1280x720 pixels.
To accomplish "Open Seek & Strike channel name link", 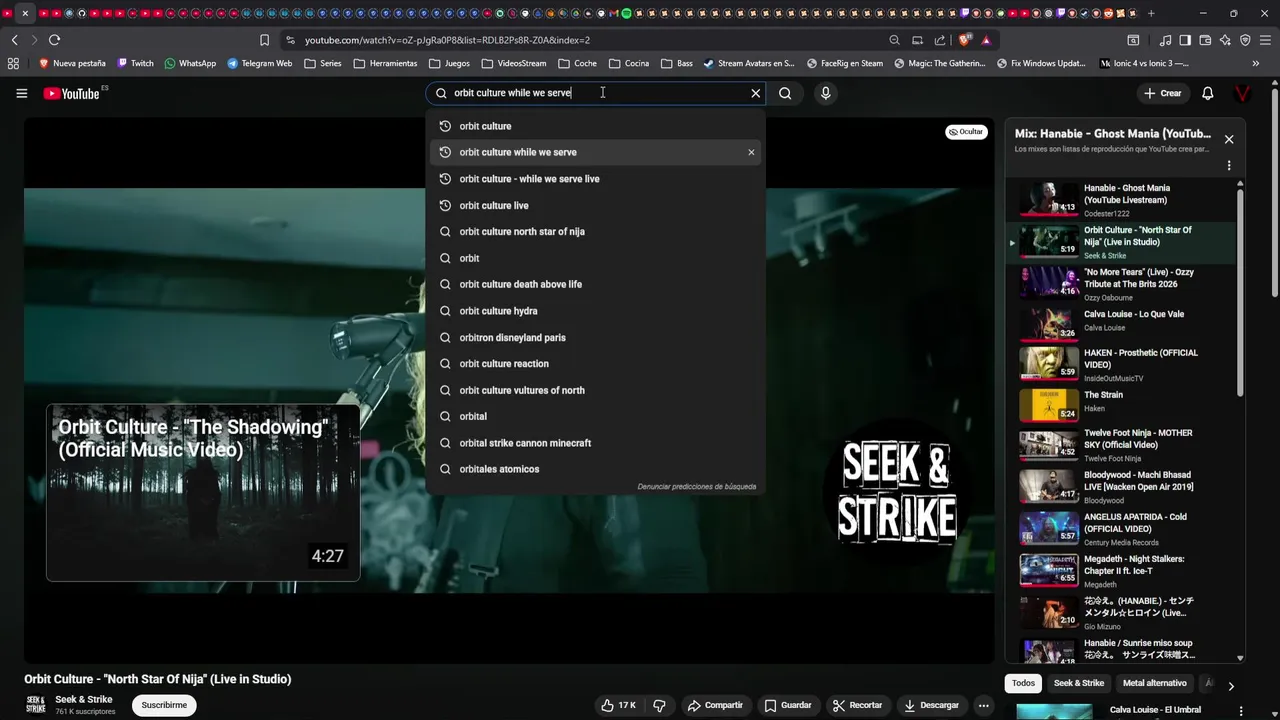I will (84, 699).
